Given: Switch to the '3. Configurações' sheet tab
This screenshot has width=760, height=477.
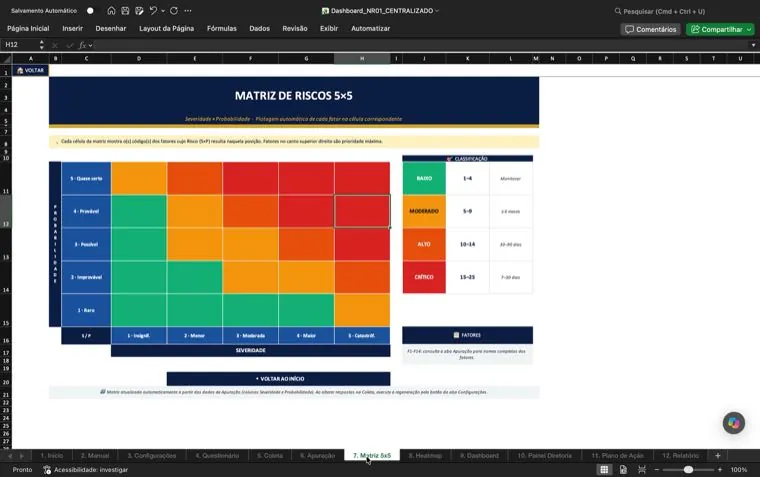Looking at the screenshot, I should pyautogui.click(x=152, y=456).
